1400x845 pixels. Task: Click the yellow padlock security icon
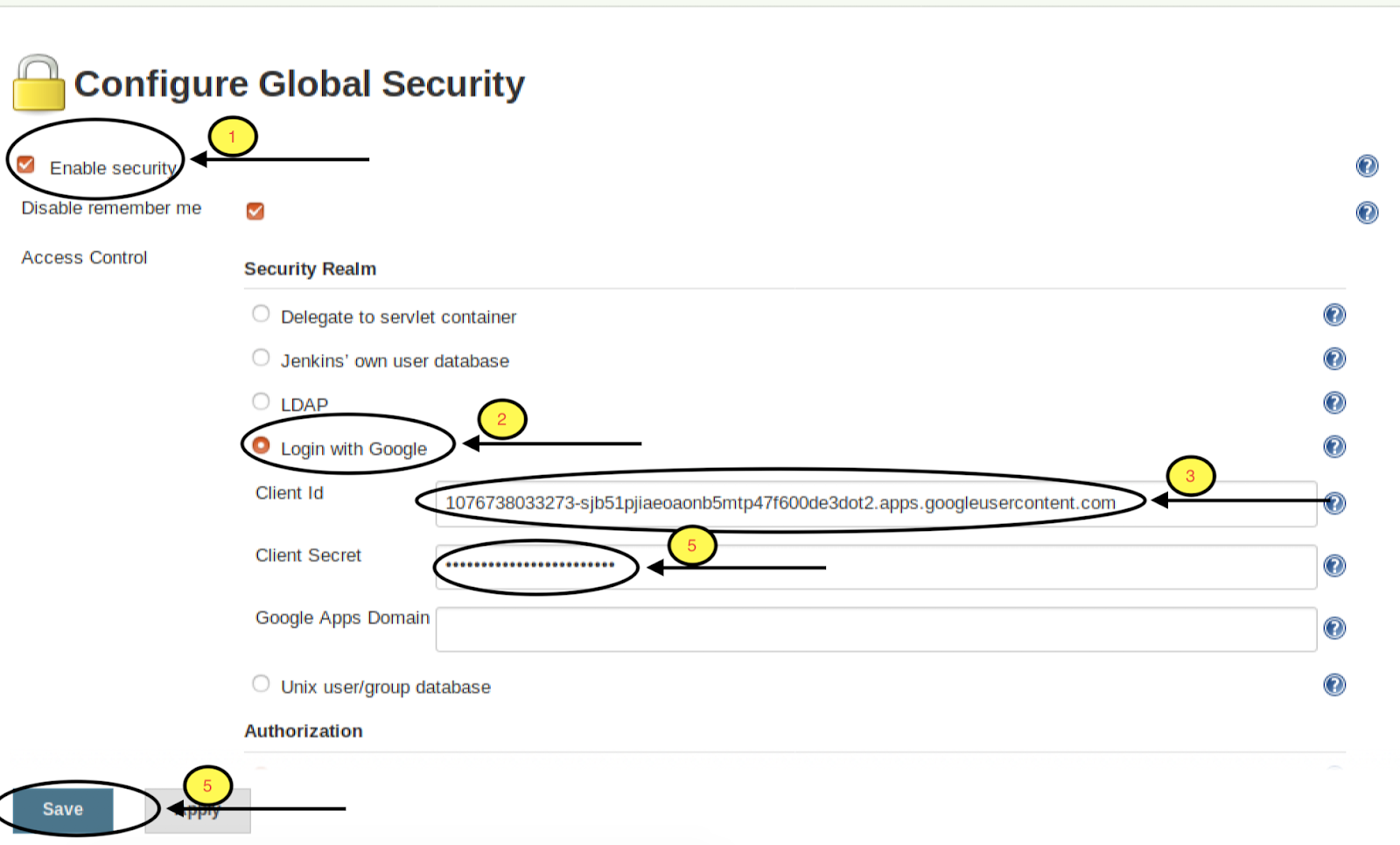tap(38, 84)
